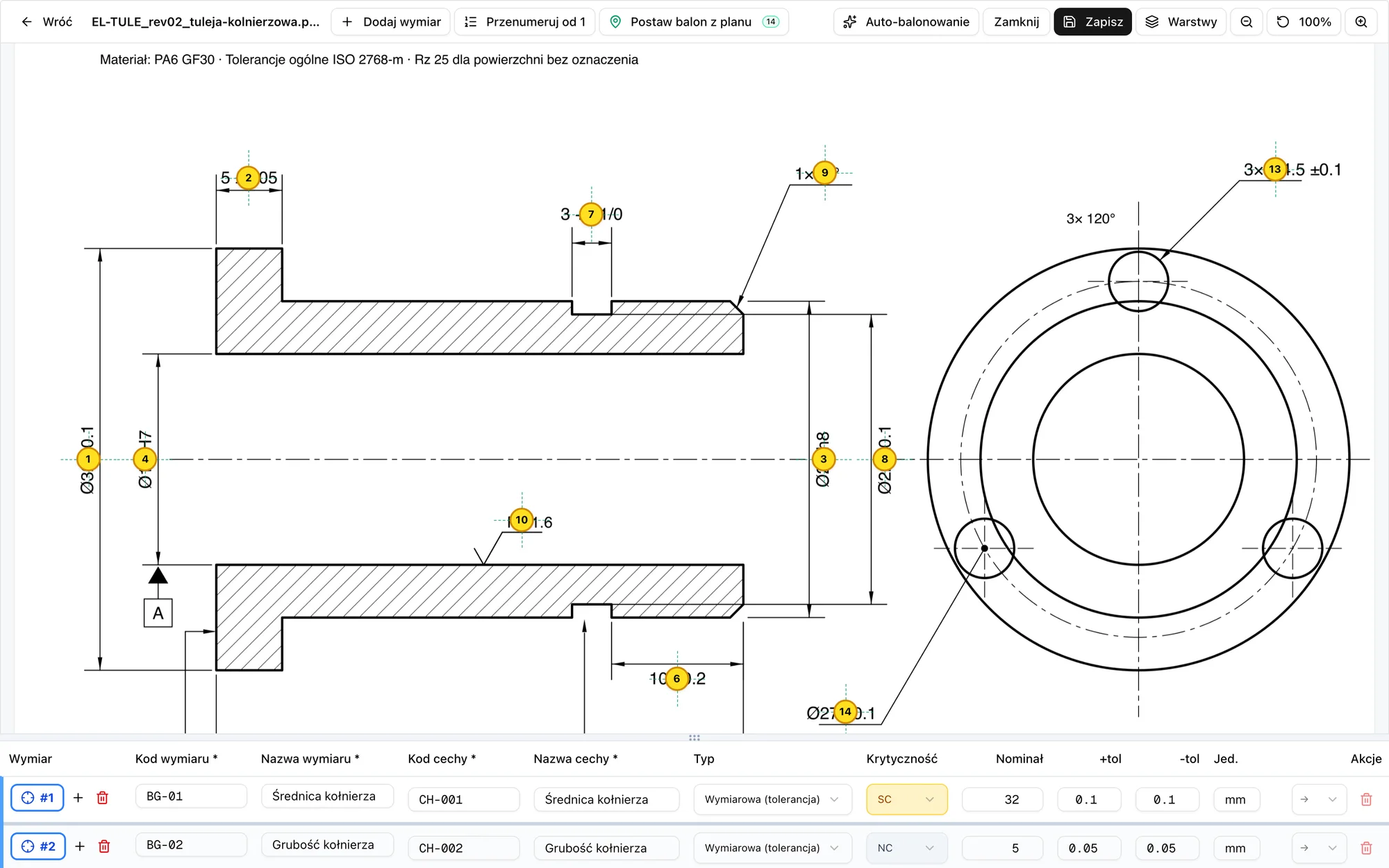The image size is (1389, 868).
Task: Select balloon 3 on the drawing
Action: point(824,459)
